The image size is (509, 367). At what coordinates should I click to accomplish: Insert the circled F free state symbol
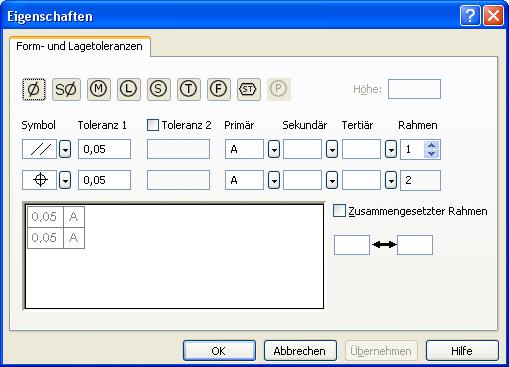click(219, 89)
